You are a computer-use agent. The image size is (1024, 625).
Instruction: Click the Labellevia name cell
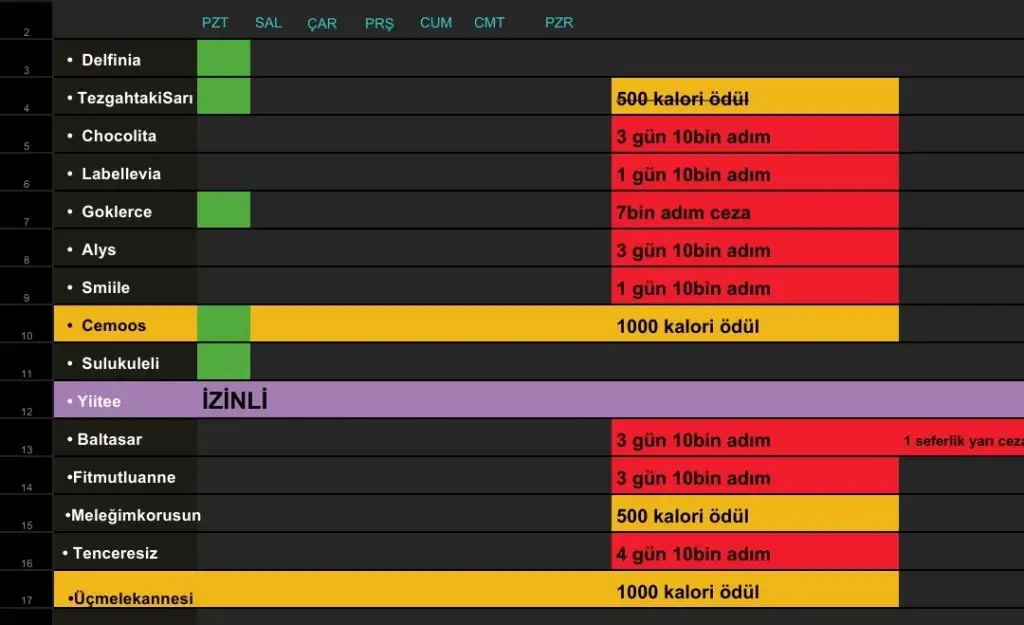tap(124, 174)
